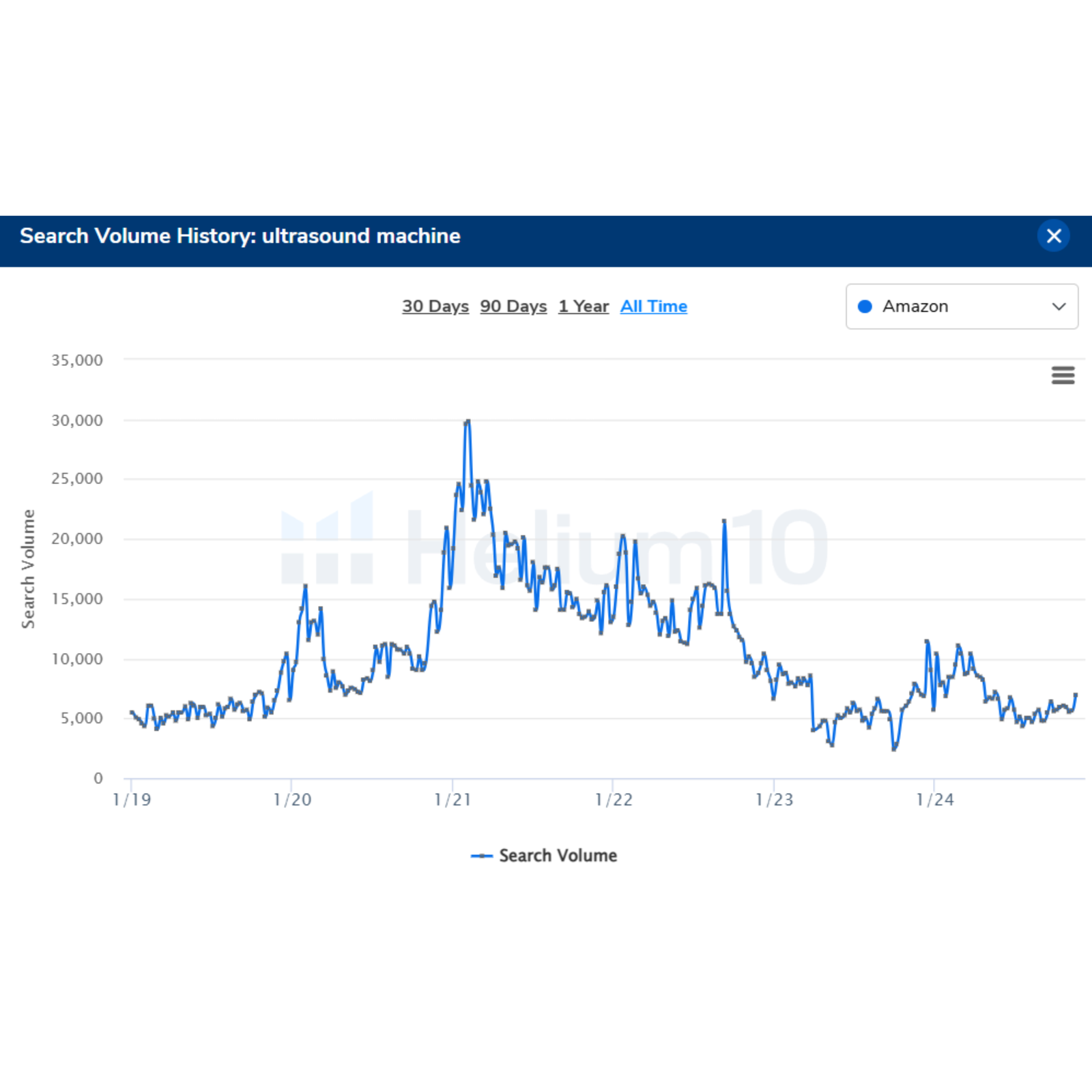Image resolution: width=1092 pixels, height=1092 pixels.
Task: Click the 1/20 x-axis label
Action: [292, 799]
